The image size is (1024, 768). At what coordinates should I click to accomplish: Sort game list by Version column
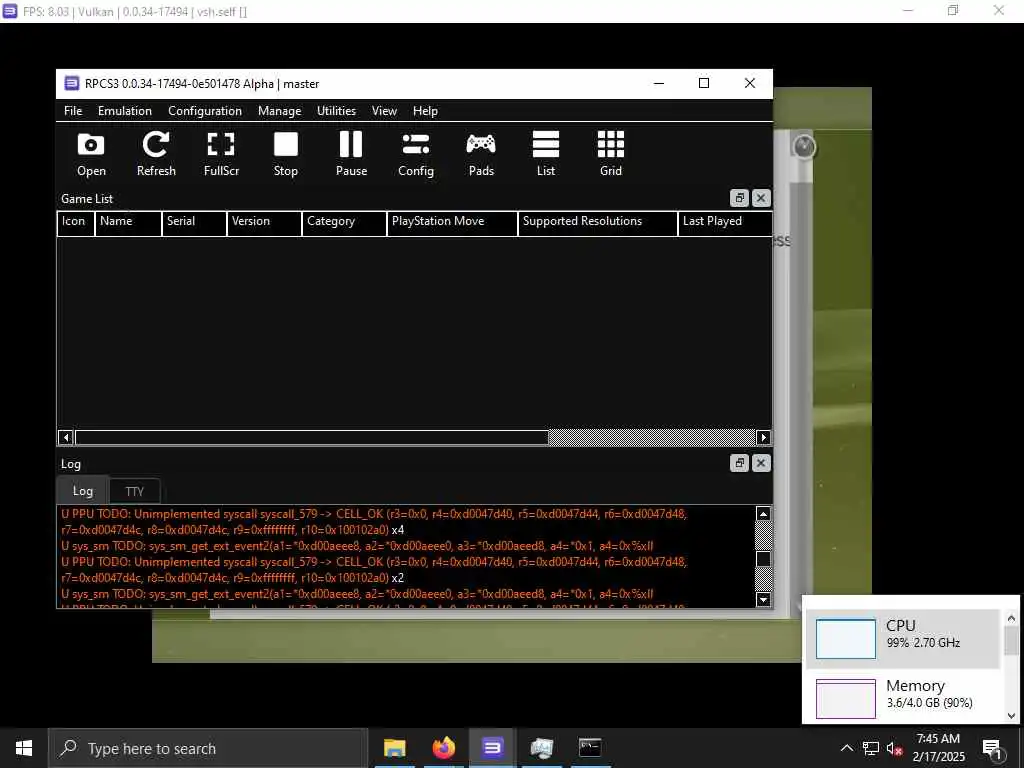pyautogui.click(x=264, y=222)
